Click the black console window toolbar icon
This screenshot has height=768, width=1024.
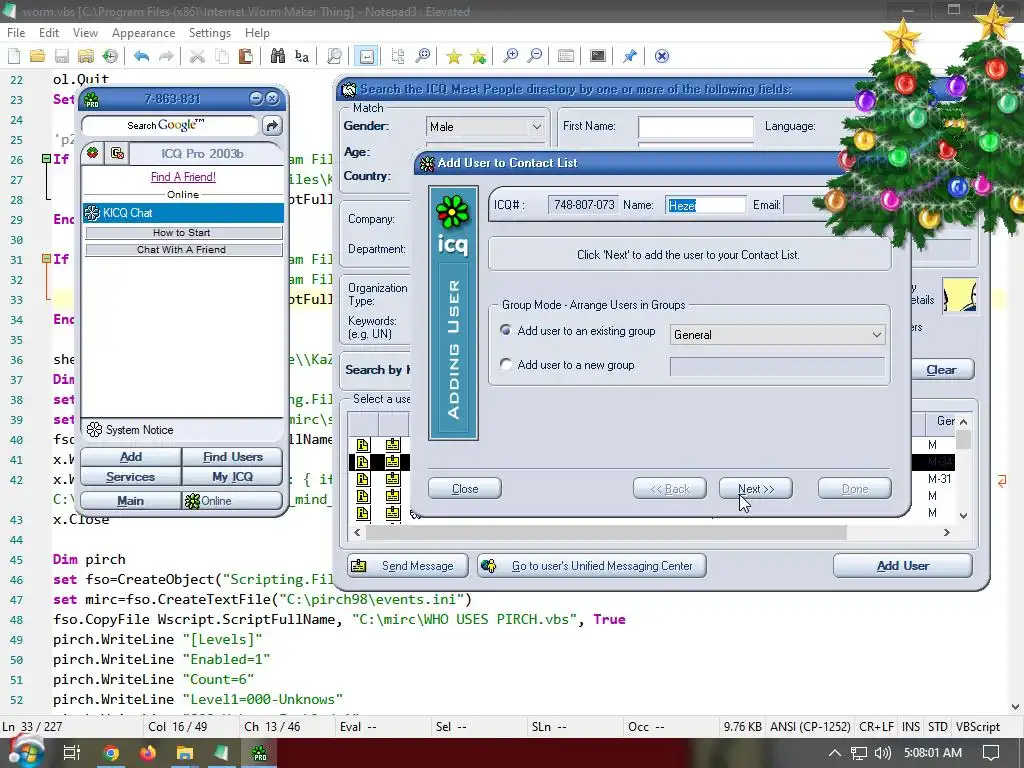point(598,56)
